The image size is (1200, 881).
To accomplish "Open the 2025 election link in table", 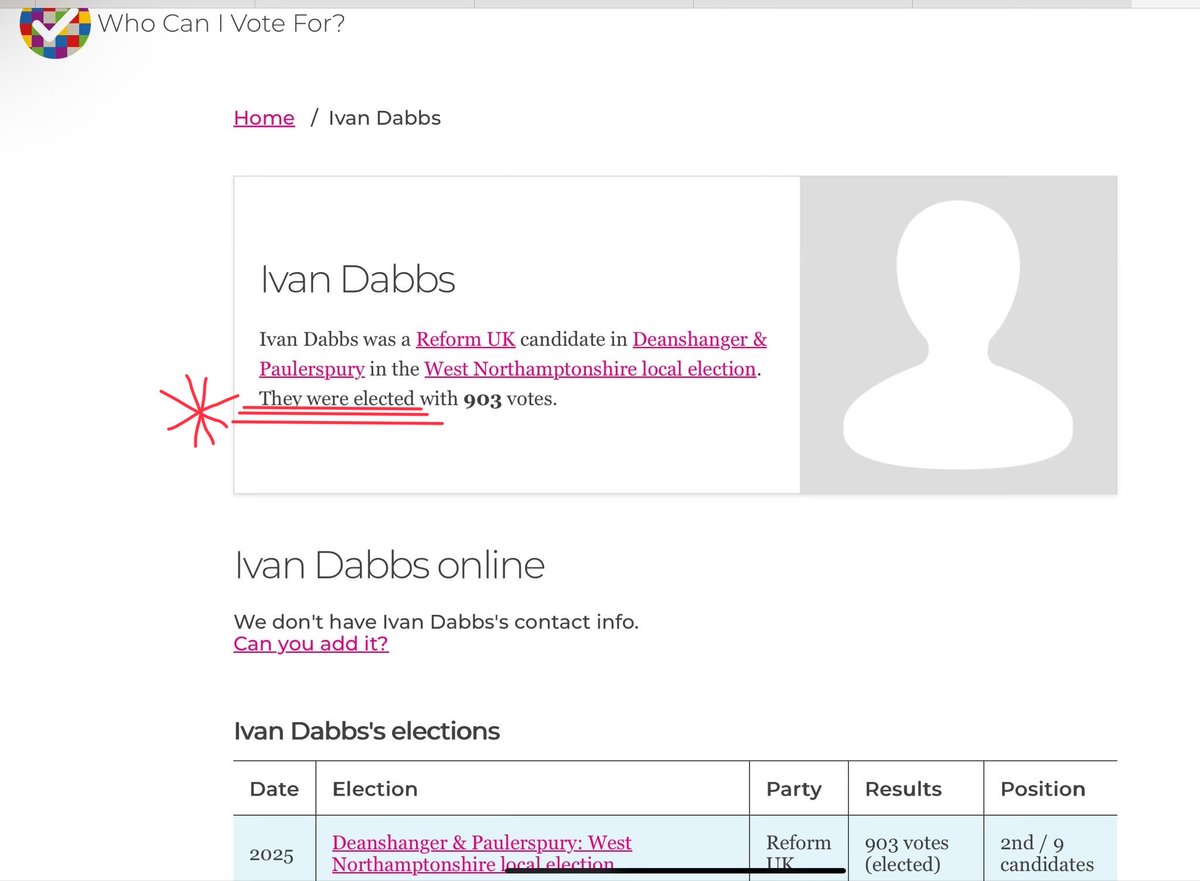I will click(x=482, y=853).
